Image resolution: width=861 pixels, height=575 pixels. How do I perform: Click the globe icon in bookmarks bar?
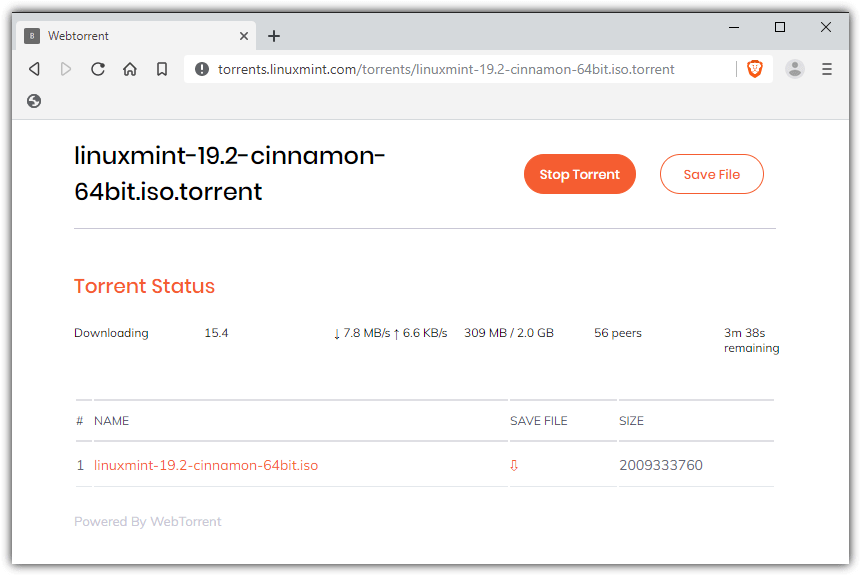tap(34, 101)
